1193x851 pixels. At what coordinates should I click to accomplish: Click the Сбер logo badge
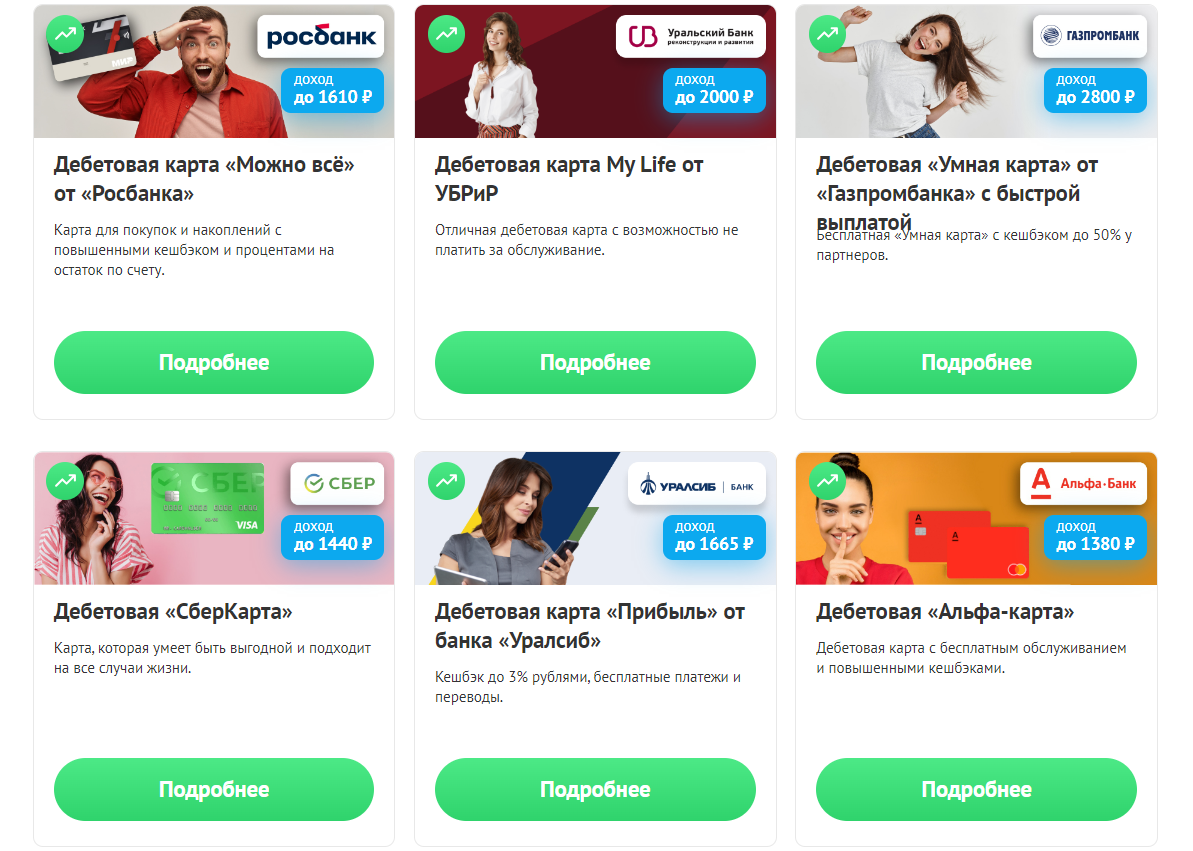tap(338, 483)
